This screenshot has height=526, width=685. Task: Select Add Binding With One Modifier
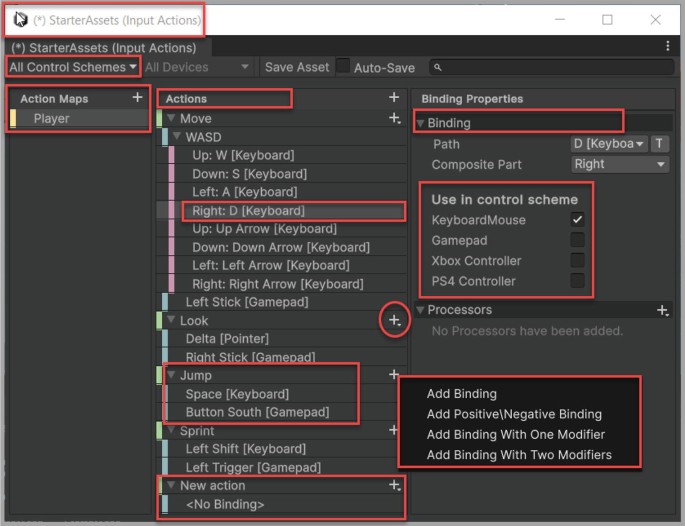click(515, 435)
